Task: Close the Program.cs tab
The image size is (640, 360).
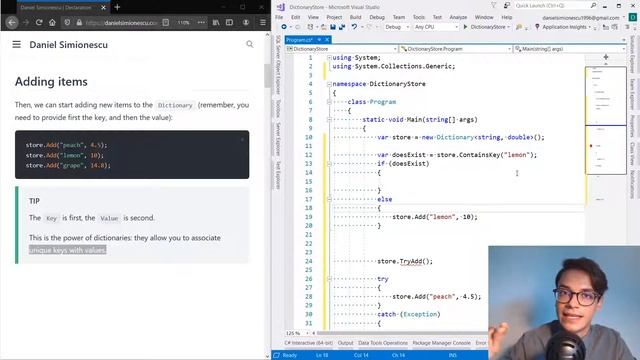Action: coord(327,40)
